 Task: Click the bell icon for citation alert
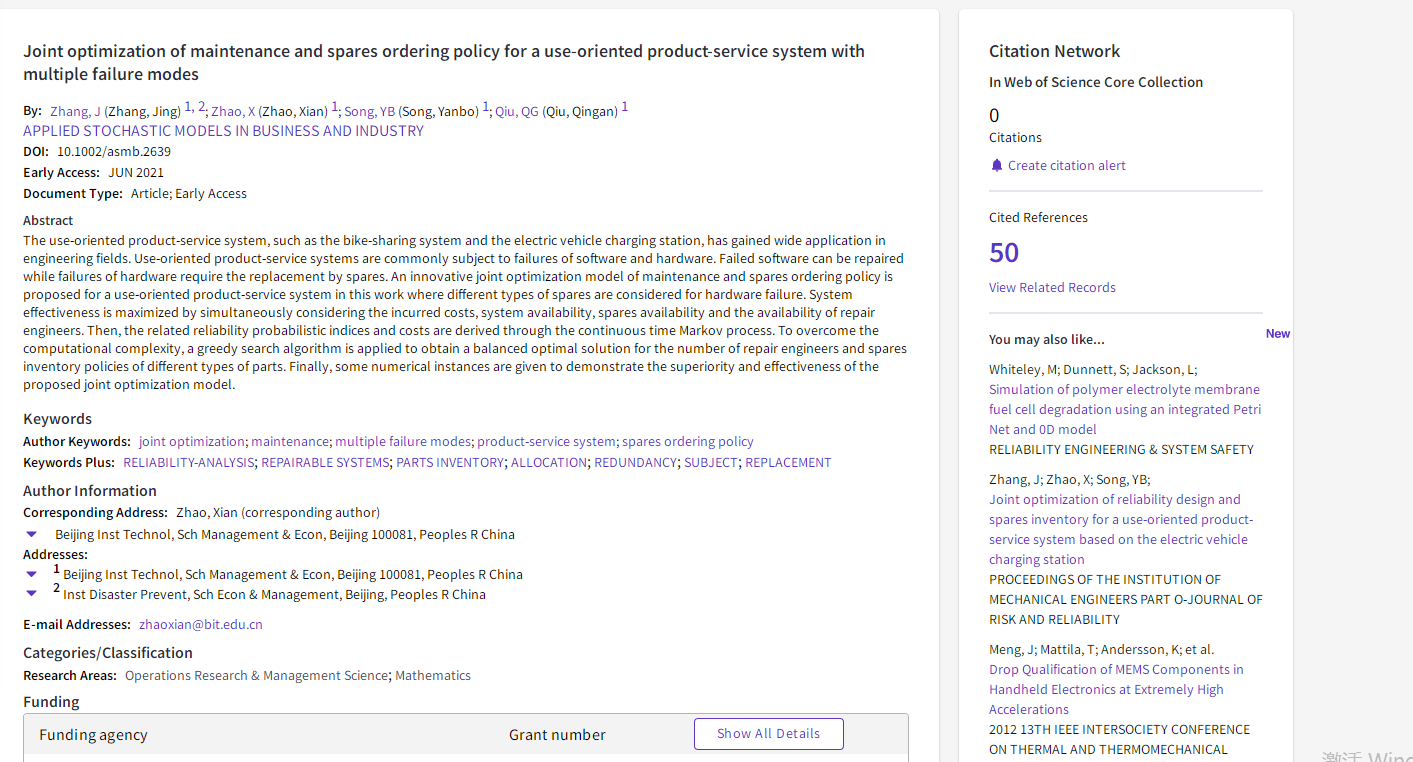(996, 166)
